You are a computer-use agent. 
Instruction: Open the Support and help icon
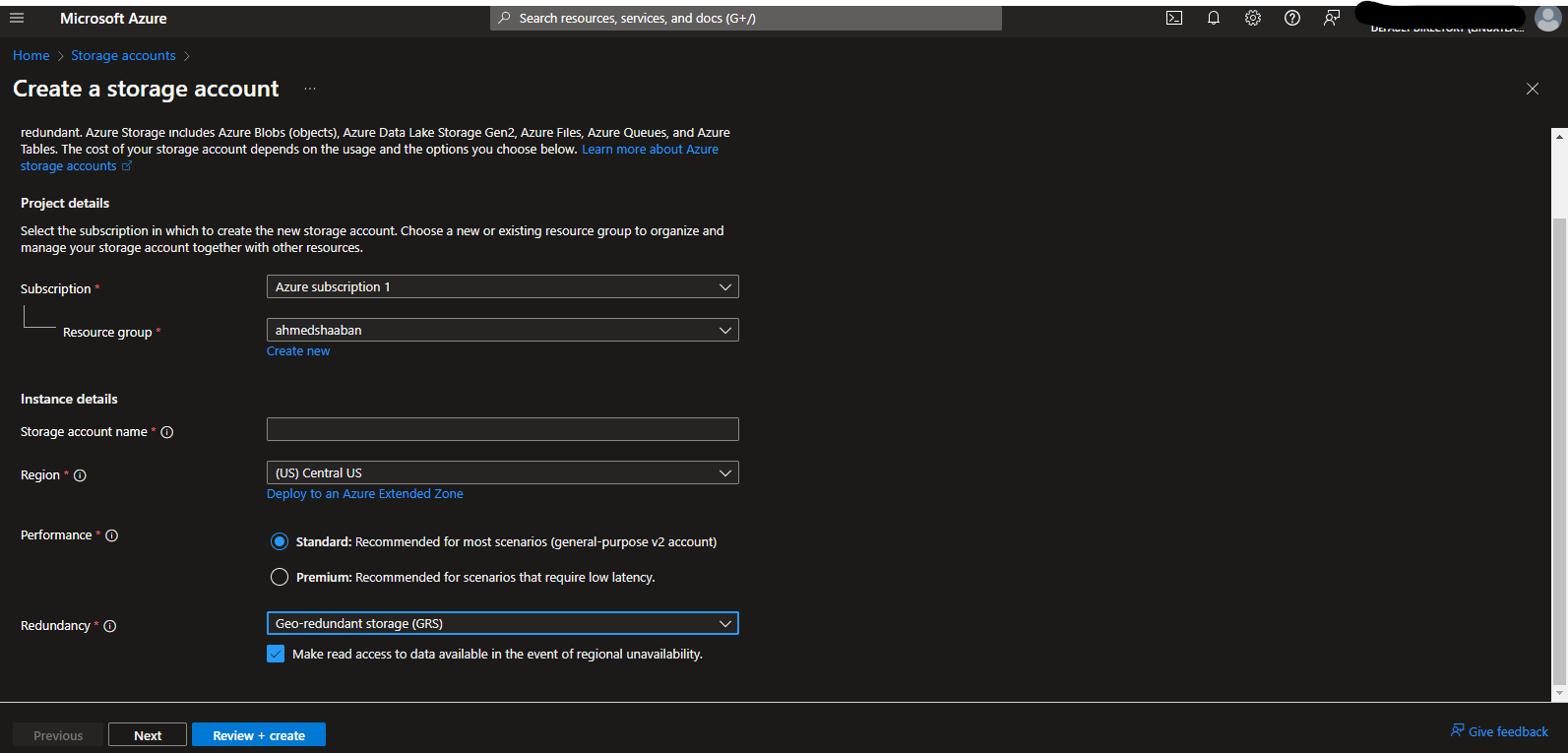(x=1292, y=18)
